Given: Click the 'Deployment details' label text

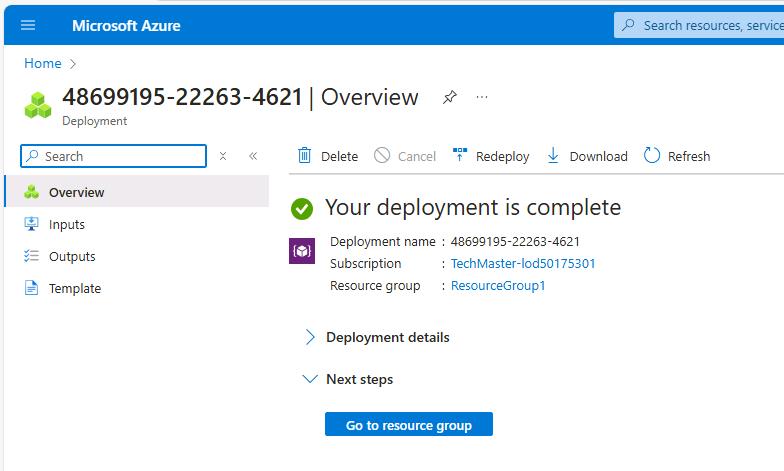Looking at the screenshot, I should (x=388, y=338).
